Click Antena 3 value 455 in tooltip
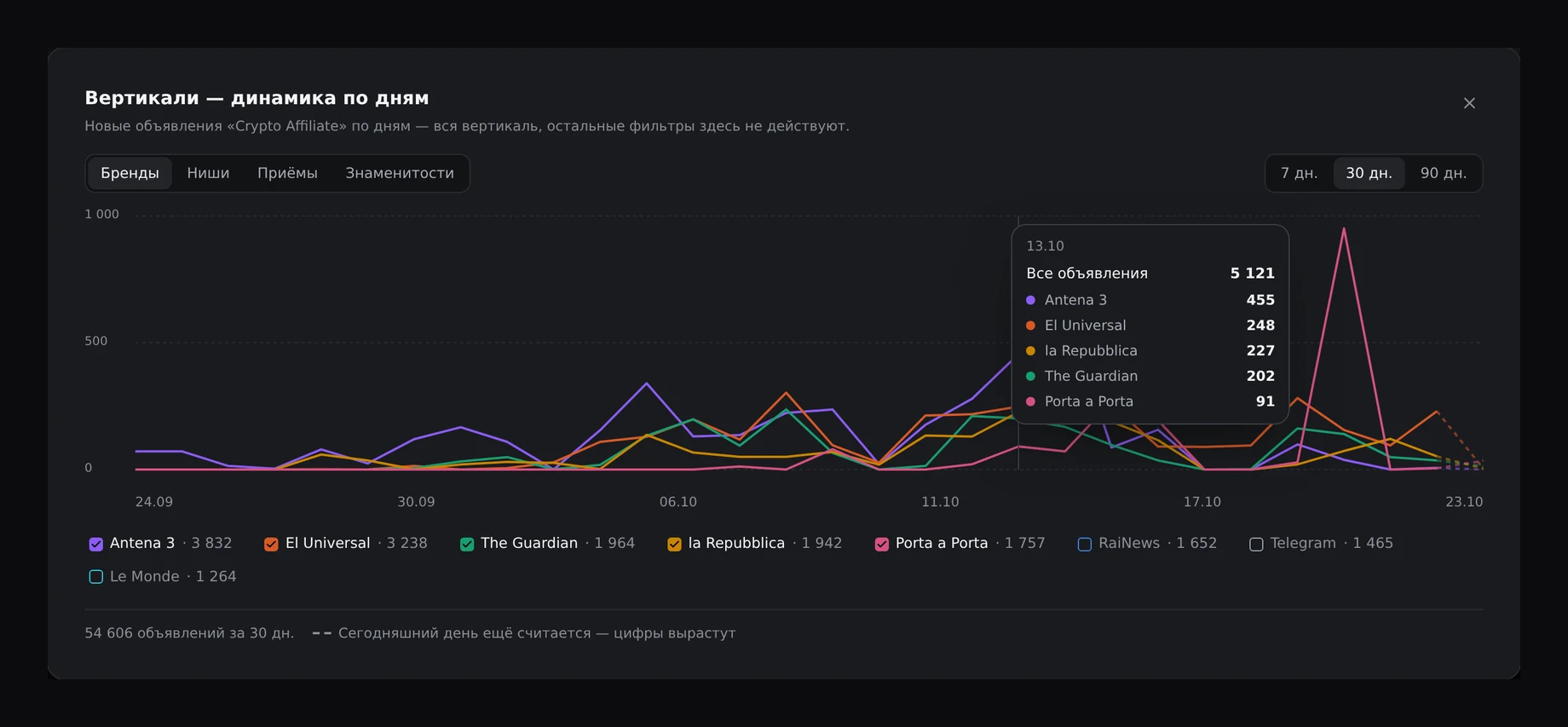Screen dimensions: 1568x727 1260,300
